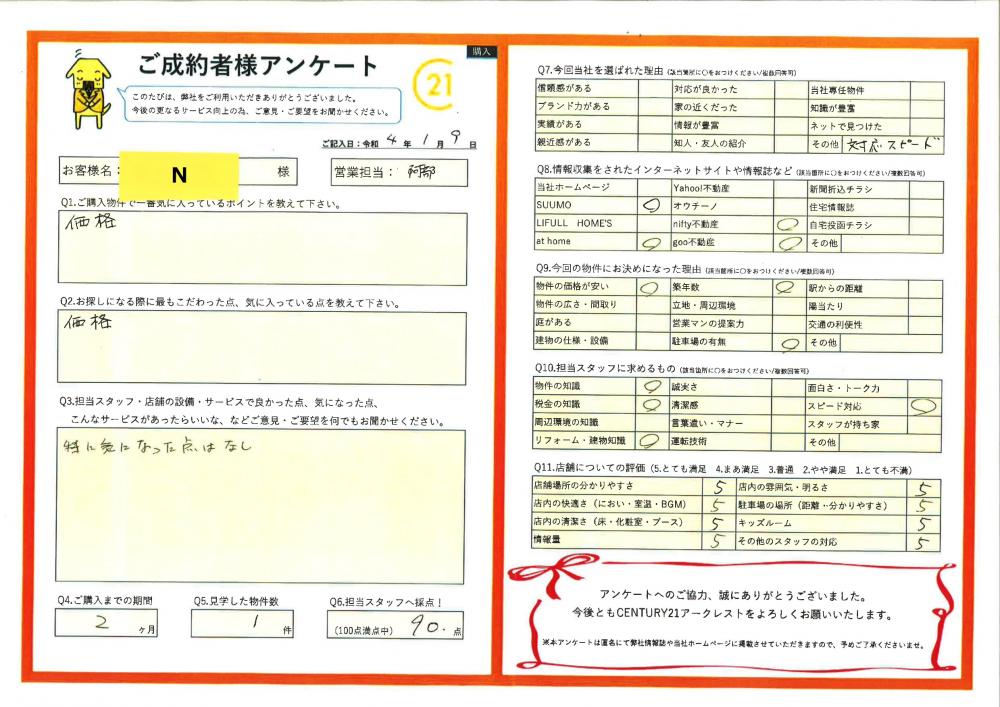Click the Q1 answer box containing 価格
Image resolution: width=1000 pixels, height=707 pixels.
pos(261,249)
